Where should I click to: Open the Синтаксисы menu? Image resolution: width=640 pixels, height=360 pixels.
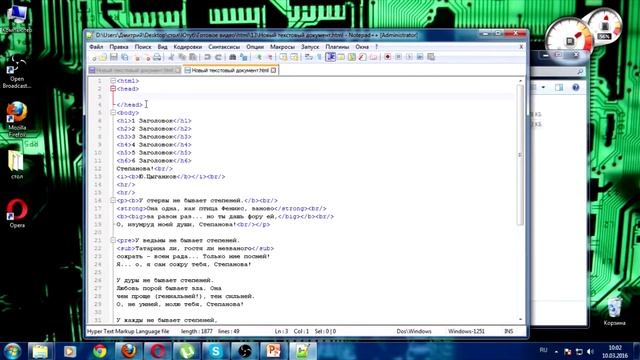pyautogui.click(x=224, y=47)
